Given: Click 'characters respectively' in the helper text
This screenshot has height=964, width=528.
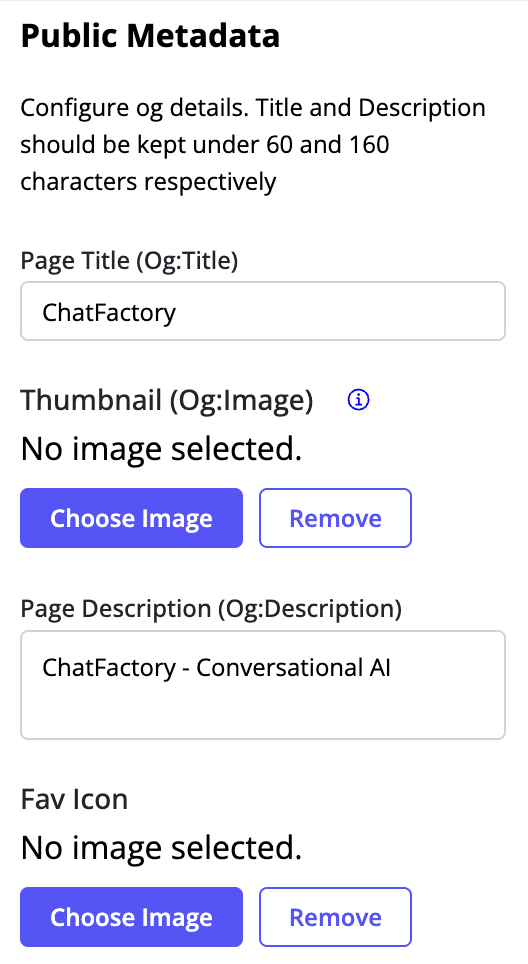Looking at the screenshot, I should pos(148,182).
